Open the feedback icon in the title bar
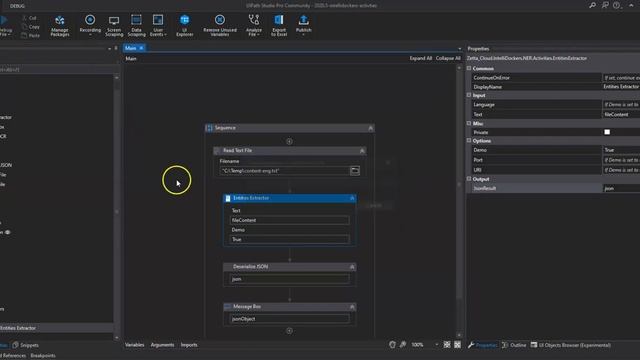 [605, 5]
